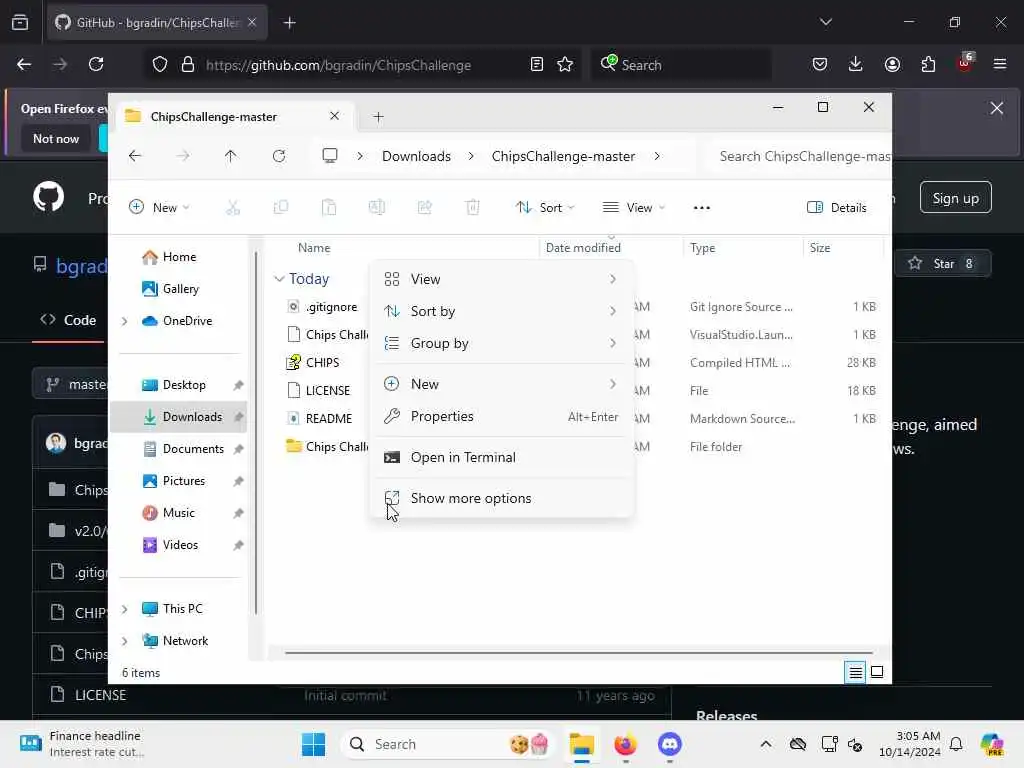Viewport: 1024px width, 768px height.
Task: Open the Sort by submenu
Action: click(501, 312)
